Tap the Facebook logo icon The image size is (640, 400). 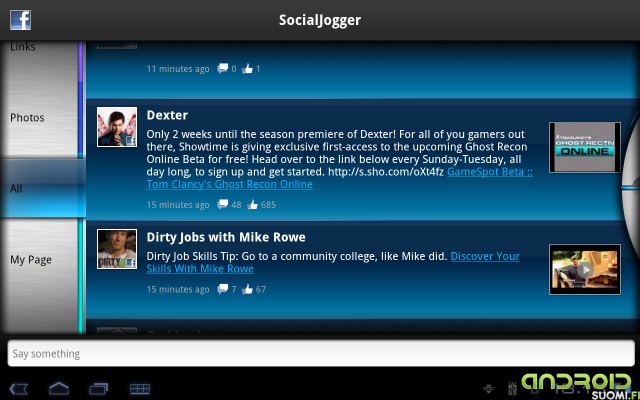tap(20, 20)
